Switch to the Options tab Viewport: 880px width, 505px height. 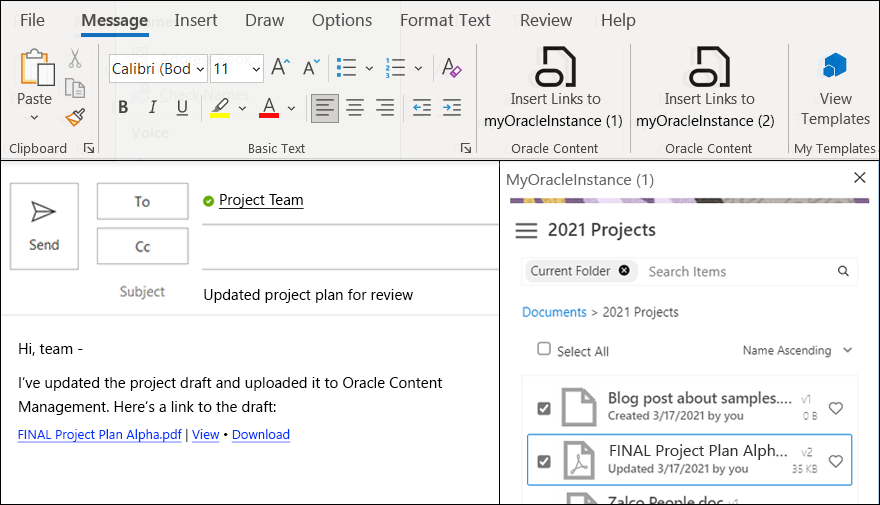pyautogui.click(x=342, y=20)
